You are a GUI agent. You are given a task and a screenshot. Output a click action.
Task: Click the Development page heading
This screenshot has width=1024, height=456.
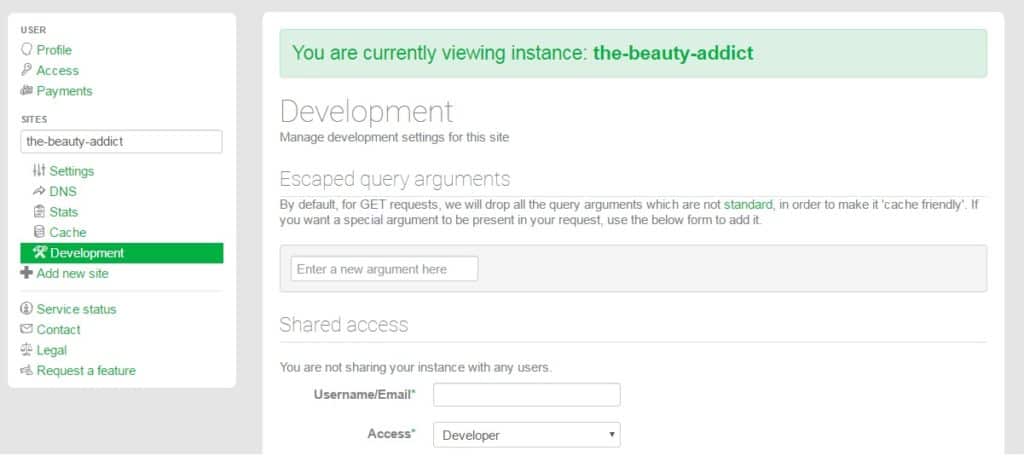[x=366, y=112]
